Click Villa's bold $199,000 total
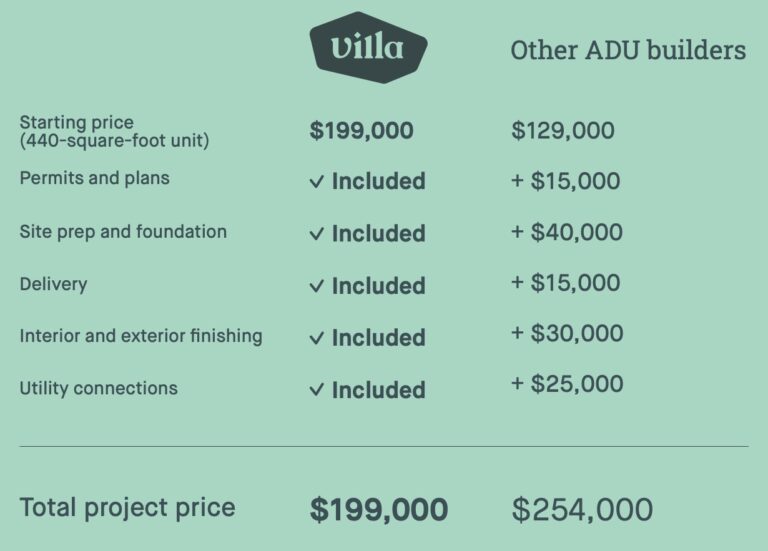Screen dimensions: 768x551 [x=379, y=509]
